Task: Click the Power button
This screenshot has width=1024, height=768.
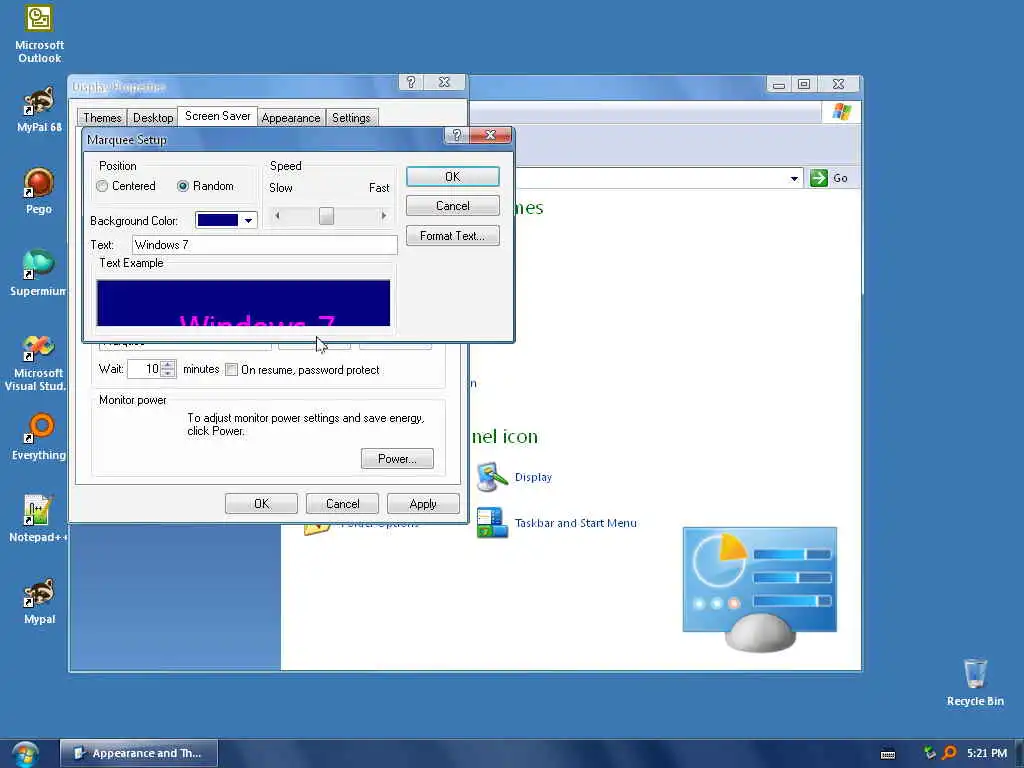Action: click(x=397, y=458)
